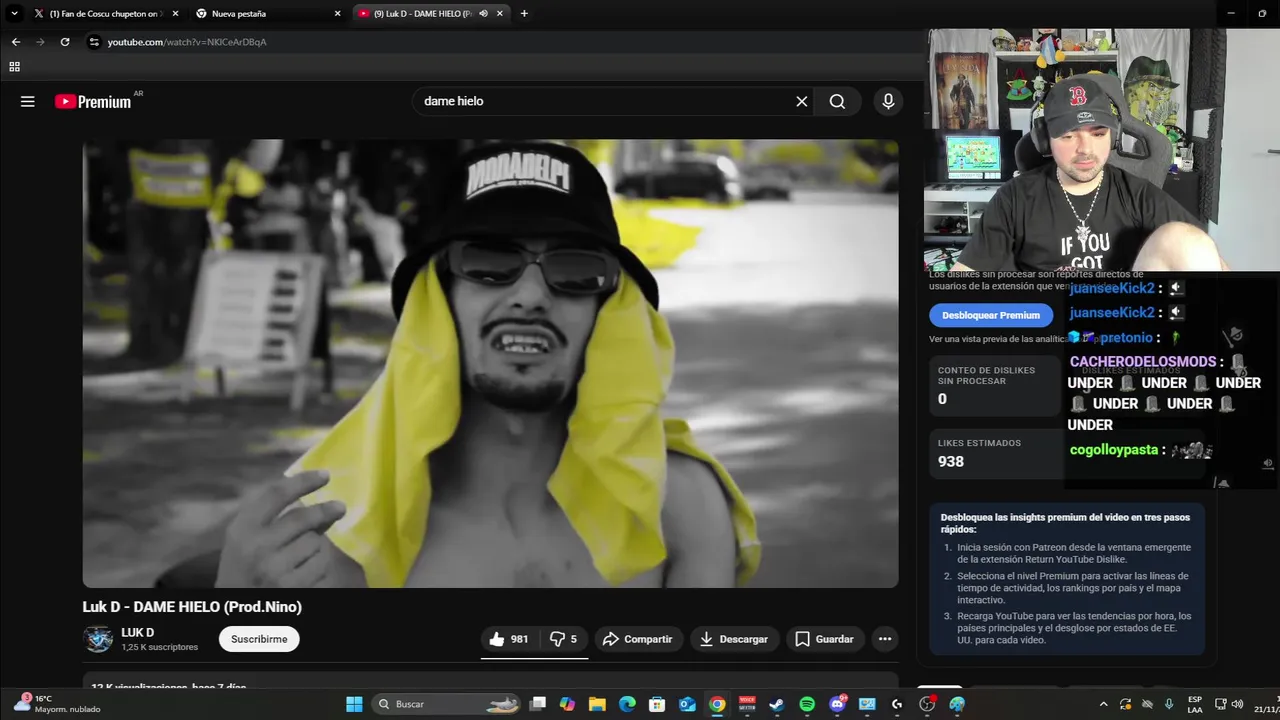Screen dimensions: 1280x720
Task: Go back with browser back arrow
Action: (x=15, y=42)
